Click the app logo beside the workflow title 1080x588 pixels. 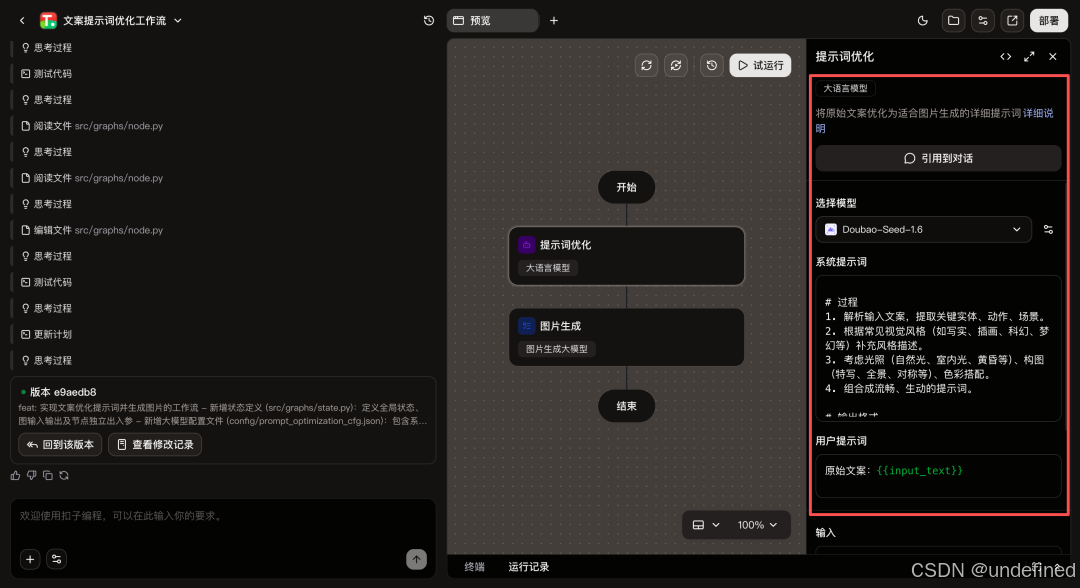(x=48, y=21)
